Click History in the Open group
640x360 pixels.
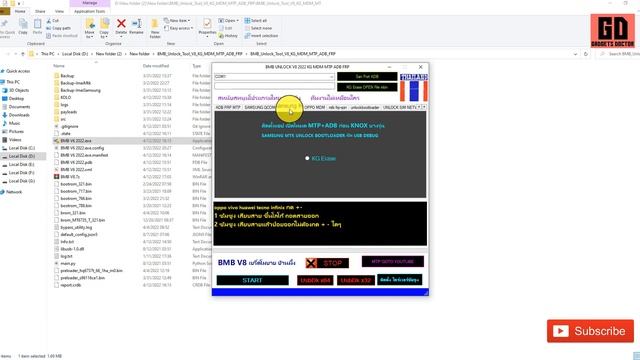(228, 36)
